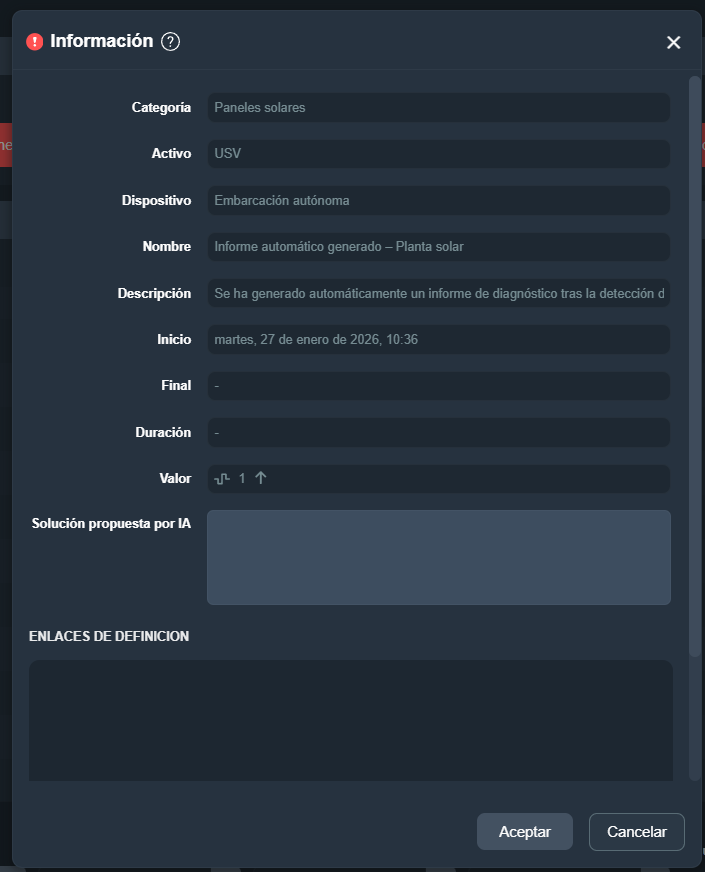This screenshot has height=872, width=705.
Task: Click the Cancelar button
Action: [x=637, y=831]
